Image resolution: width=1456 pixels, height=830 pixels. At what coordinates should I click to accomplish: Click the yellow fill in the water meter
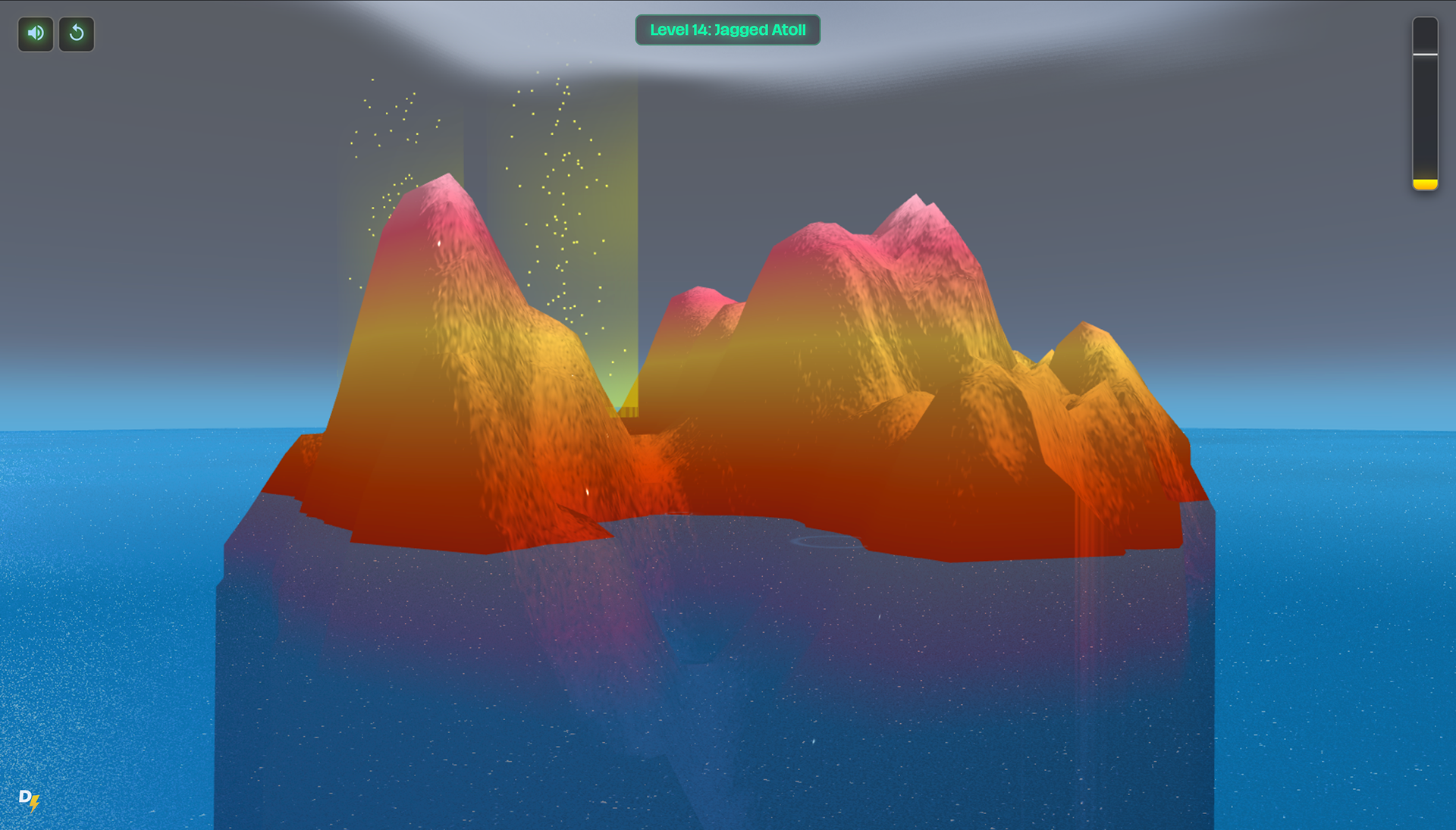pyautogui.click(x=1425, y=184)
